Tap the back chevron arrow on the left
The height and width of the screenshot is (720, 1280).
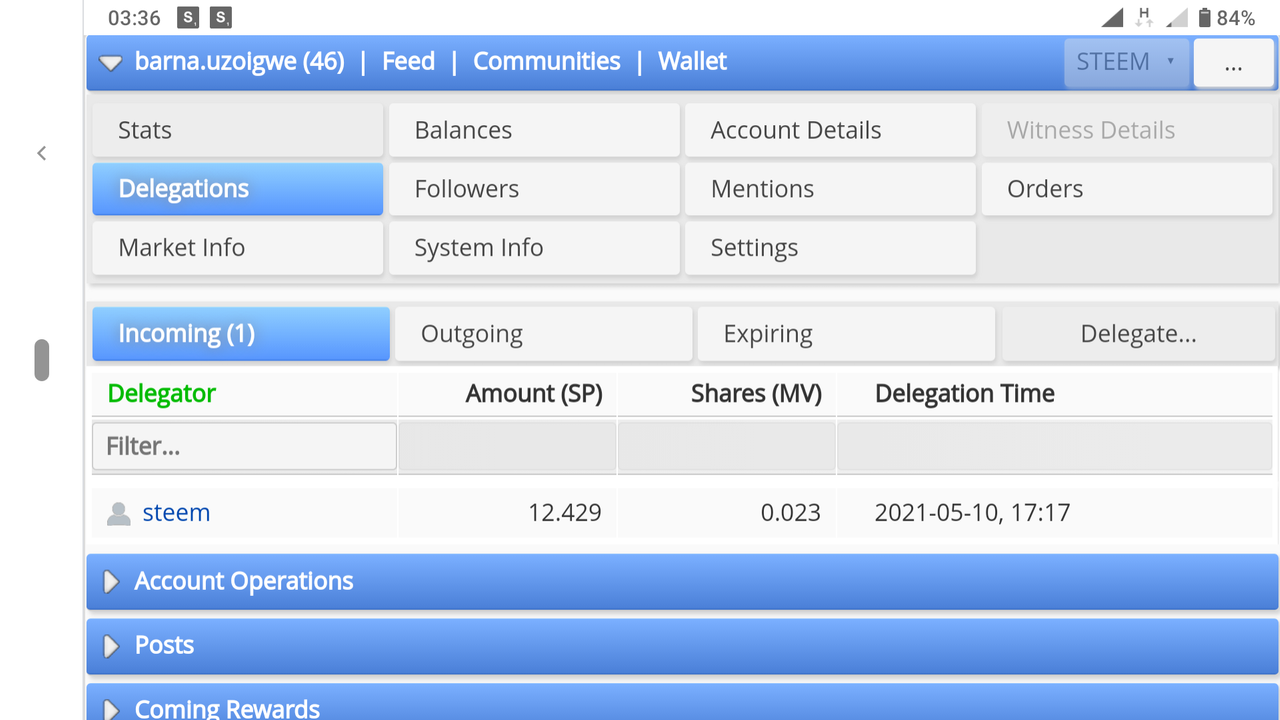[x=41, y=153]
